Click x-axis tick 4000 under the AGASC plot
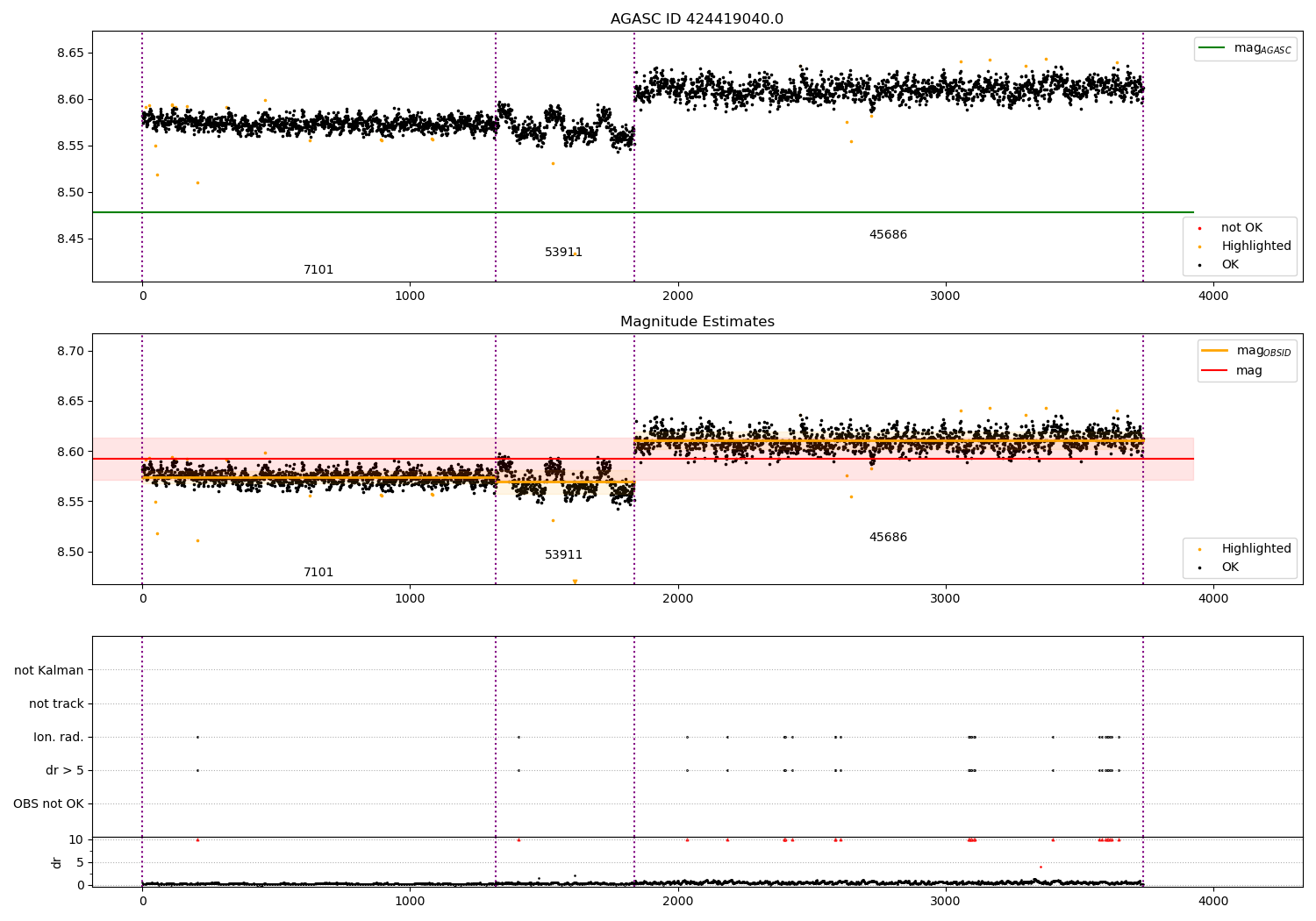1316x921 pixels. click(1213, 296)
